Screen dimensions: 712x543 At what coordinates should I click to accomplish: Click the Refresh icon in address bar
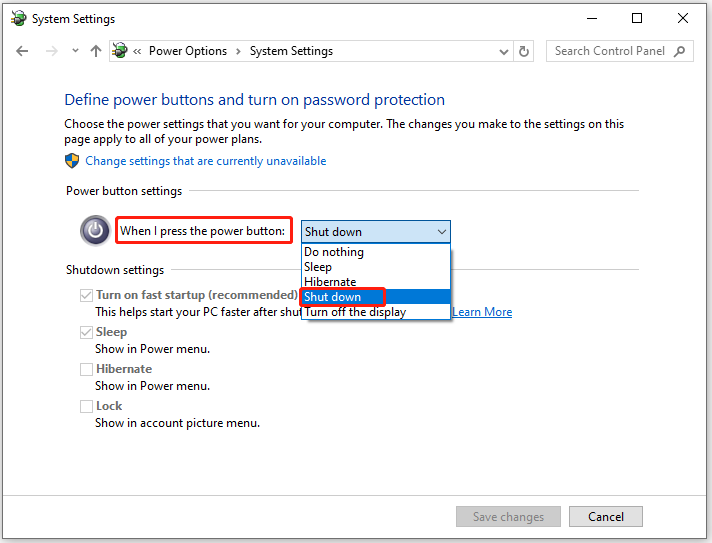point(525,51)
